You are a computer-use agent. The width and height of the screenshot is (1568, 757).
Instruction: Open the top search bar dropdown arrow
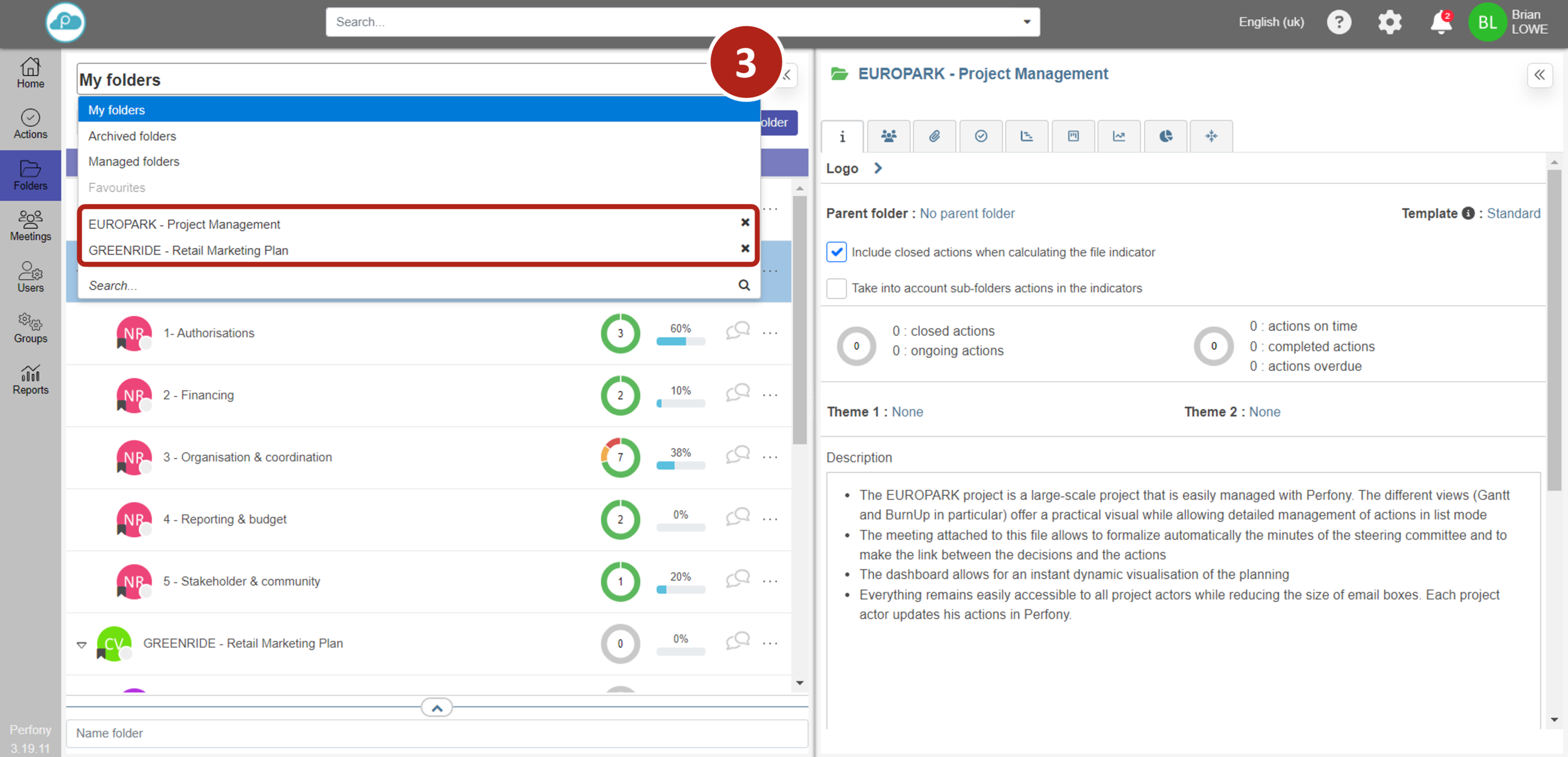[x=1026, y=22]
